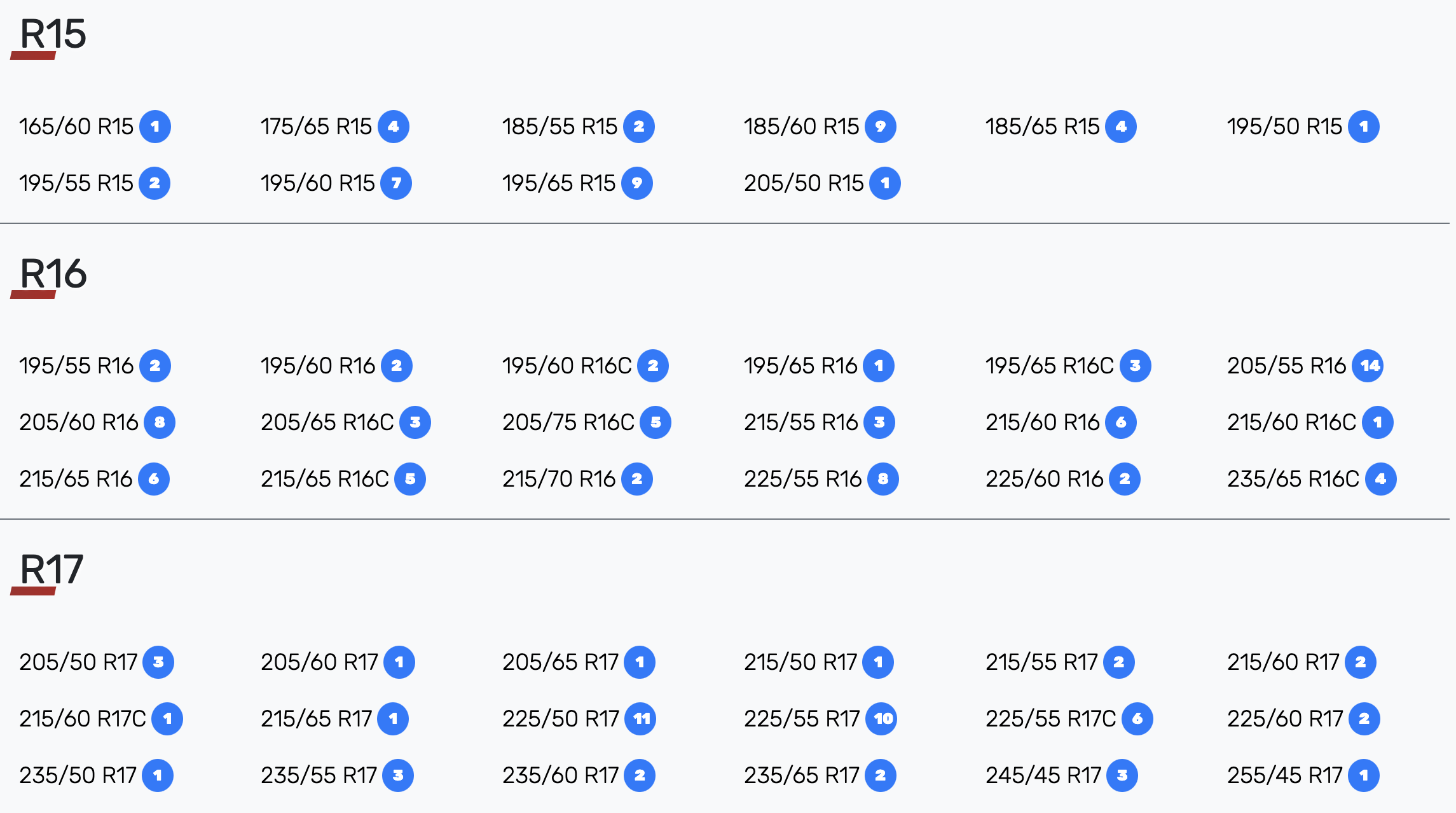Screen dimensions: 1456x813
Task: Select the 225/50 R17 size link
Action: tap(560, 719)
